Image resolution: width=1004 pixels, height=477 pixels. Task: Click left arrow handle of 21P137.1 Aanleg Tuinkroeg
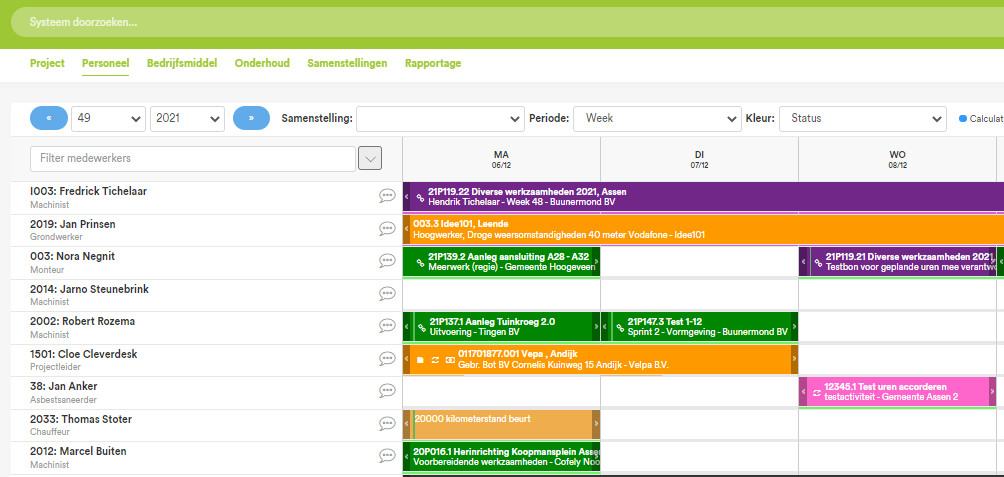pyautogui.click(x=406, y=327)
